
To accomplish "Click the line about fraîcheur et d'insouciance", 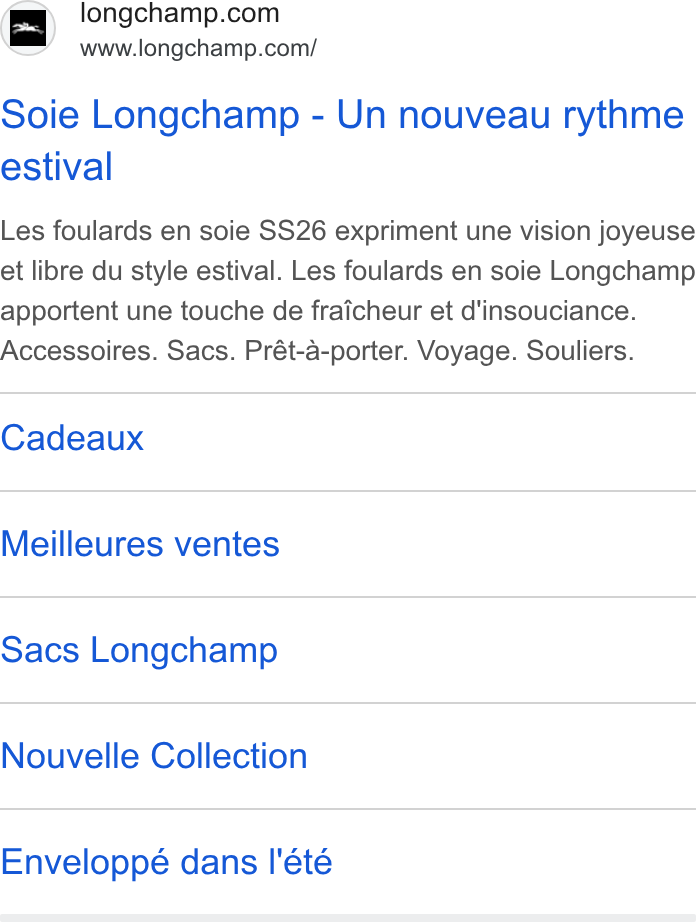I will [319, 311].
